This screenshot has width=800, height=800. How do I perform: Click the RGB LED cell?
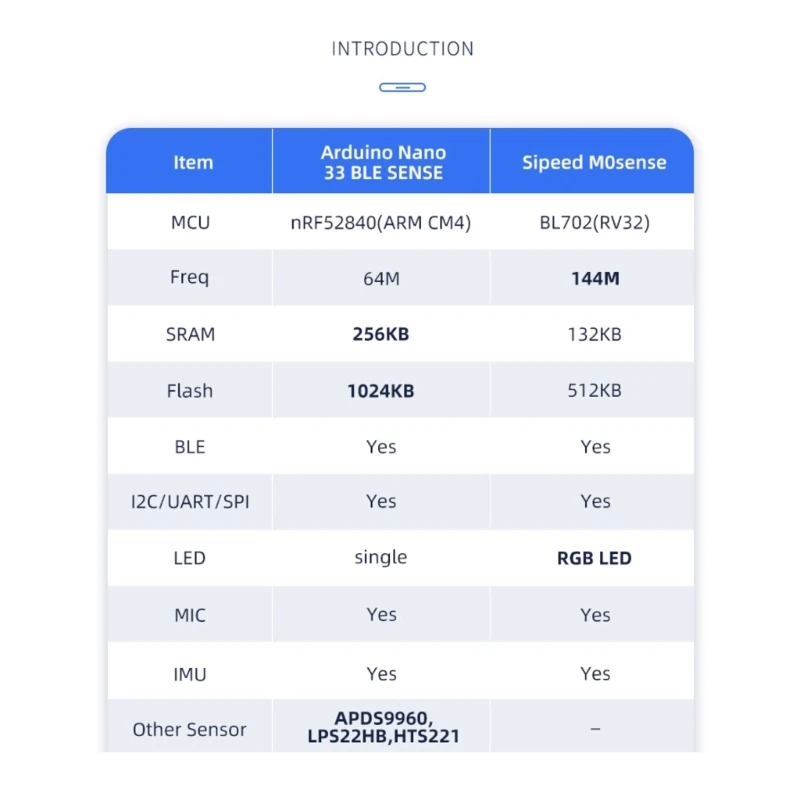pyautogui.click(x=594, y=558)
